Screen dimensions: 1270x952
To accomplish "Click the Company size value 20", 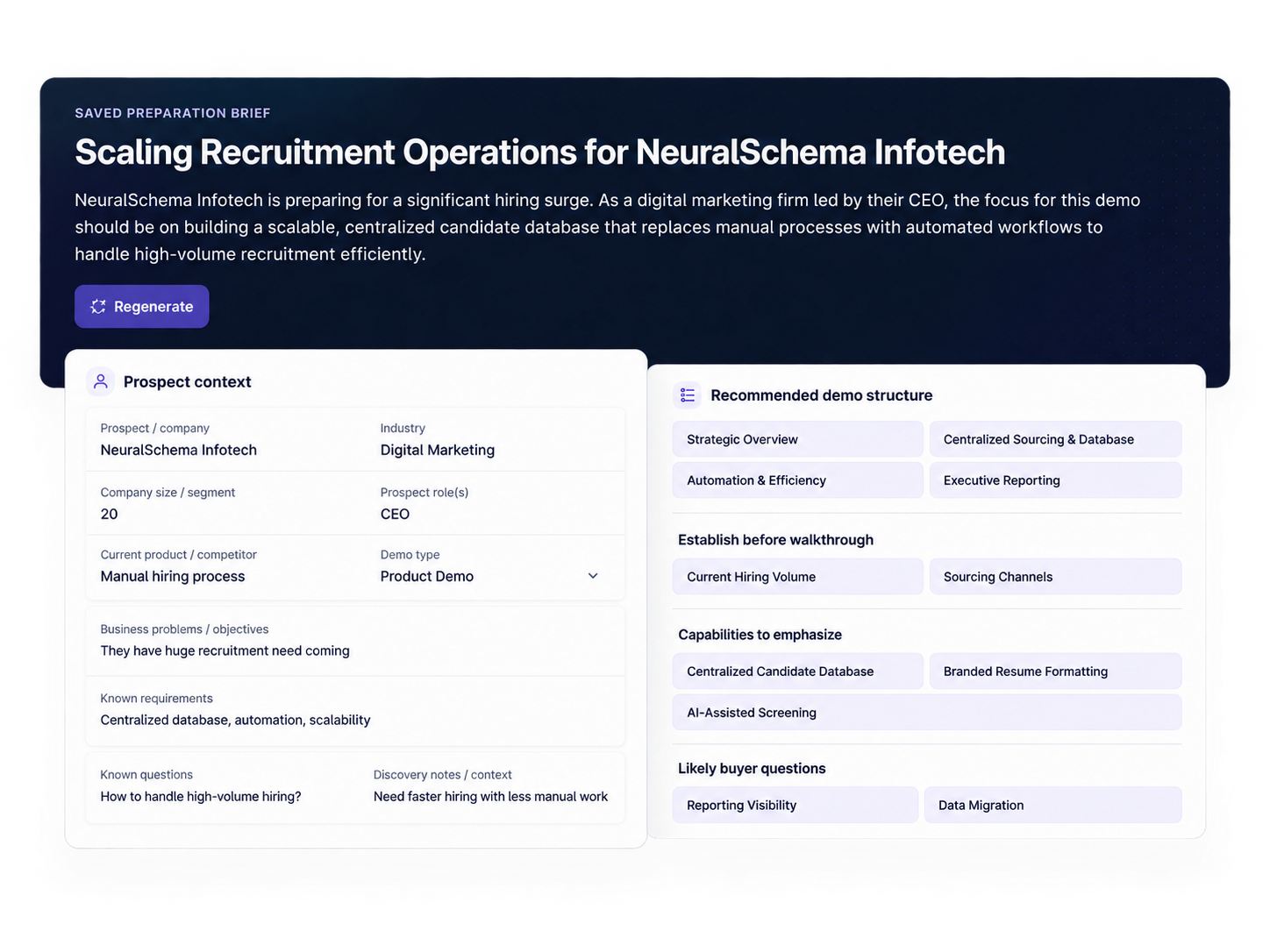I will pos(109,514).
